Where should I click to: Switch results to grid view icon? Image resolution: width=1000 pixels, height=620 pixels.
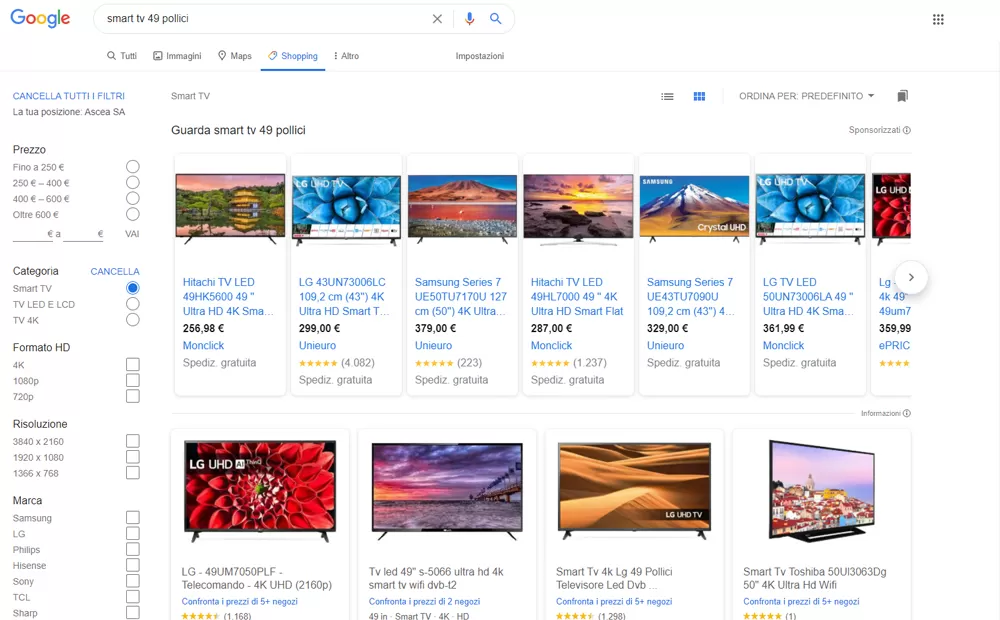699,96
